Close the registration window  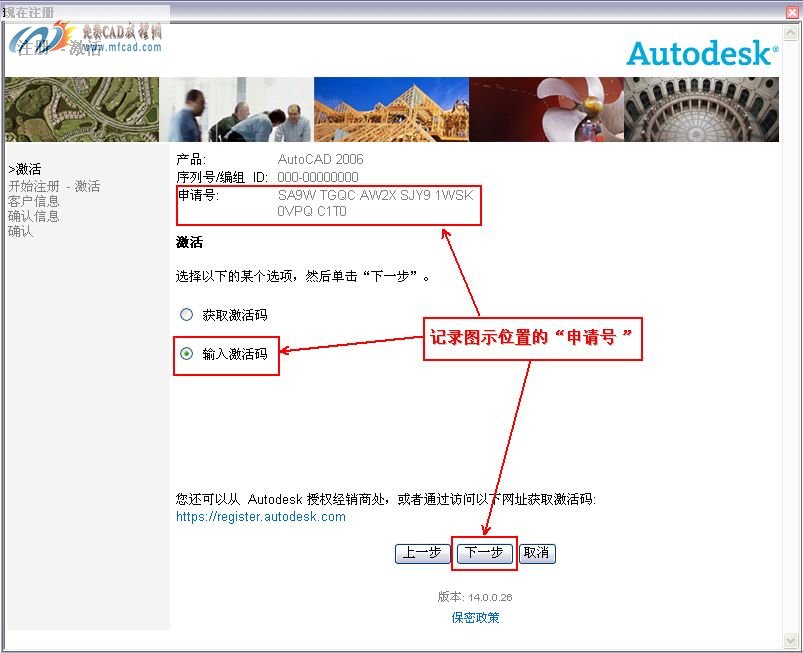coord(792,12)
